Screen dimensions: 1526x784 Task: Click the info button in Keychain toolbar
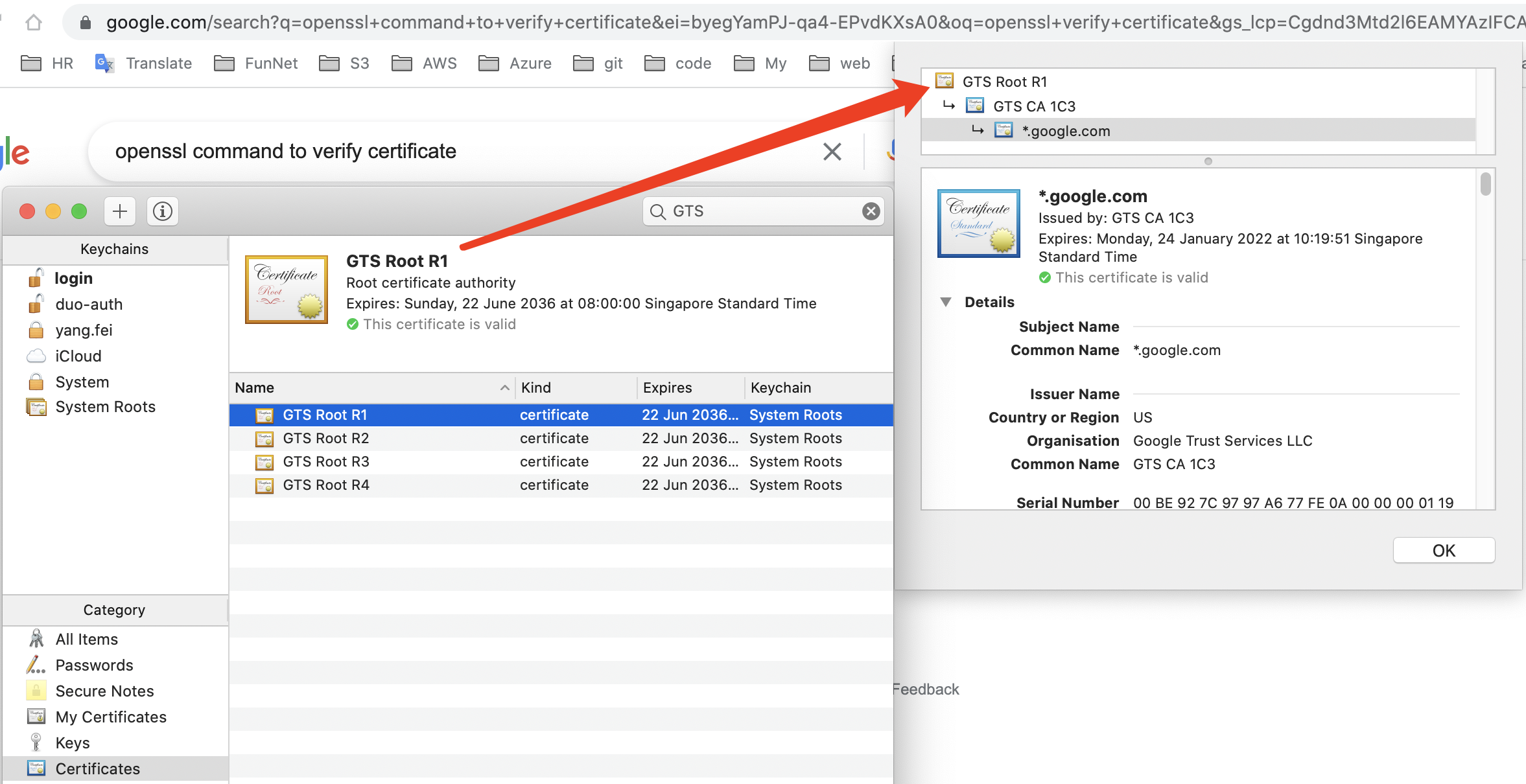(x=162, y=211)
